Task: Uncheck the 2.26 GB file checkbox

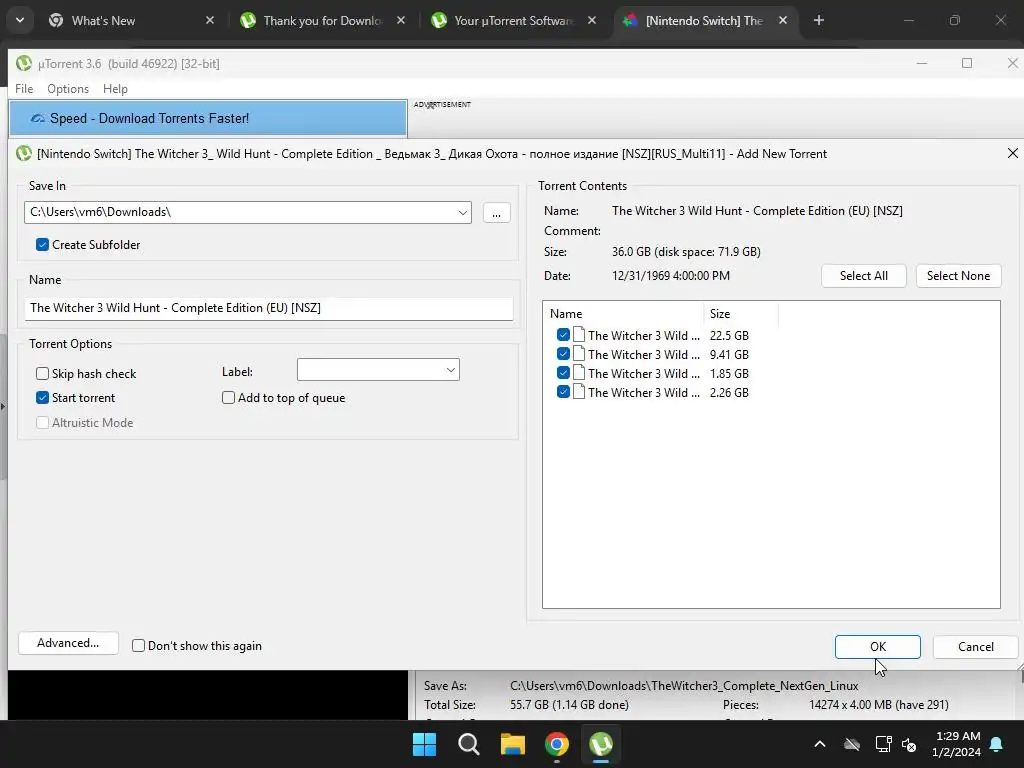Action: click(x=563, y=392)
